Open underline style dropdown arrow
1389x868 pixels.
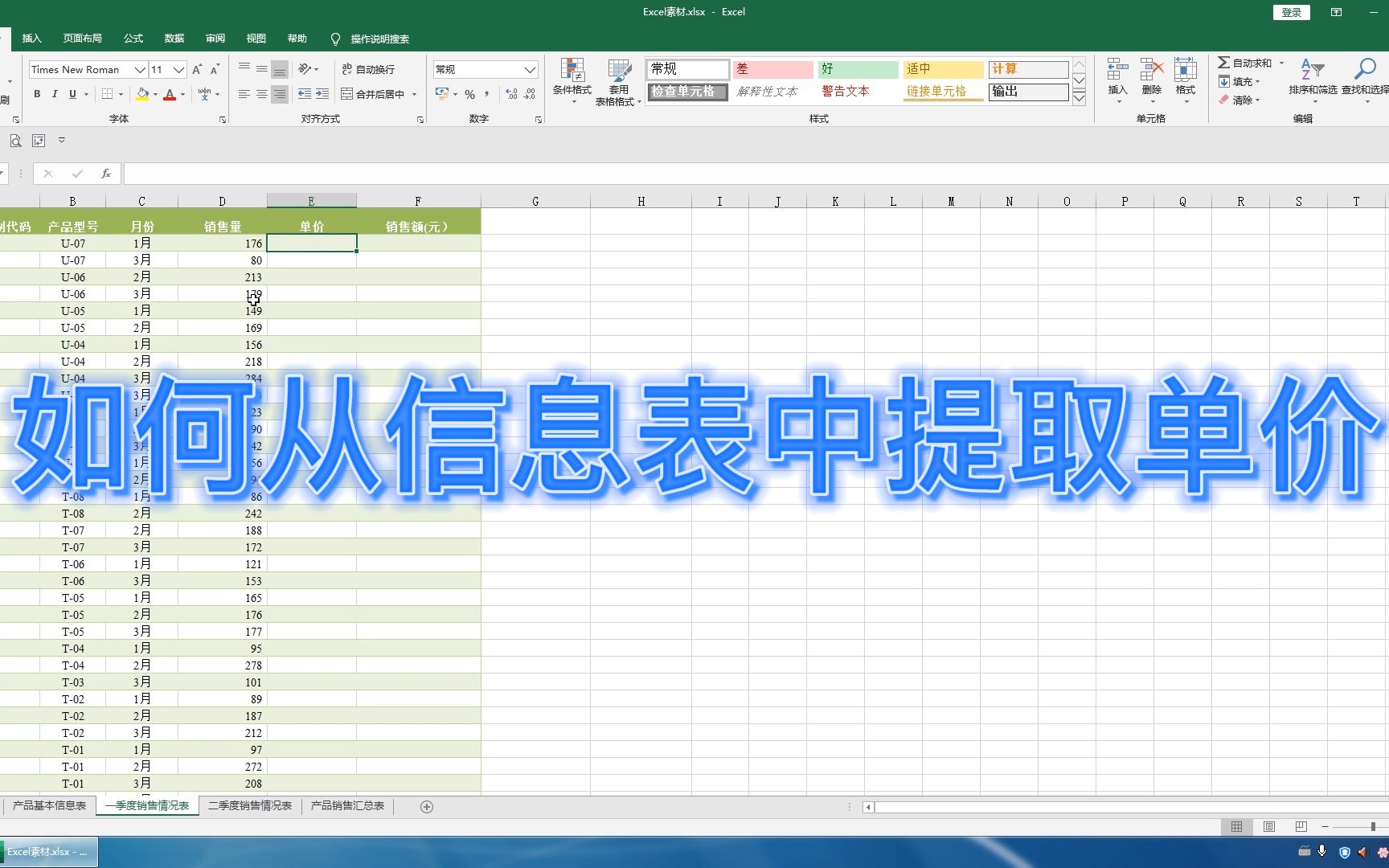tap(86, 94)
